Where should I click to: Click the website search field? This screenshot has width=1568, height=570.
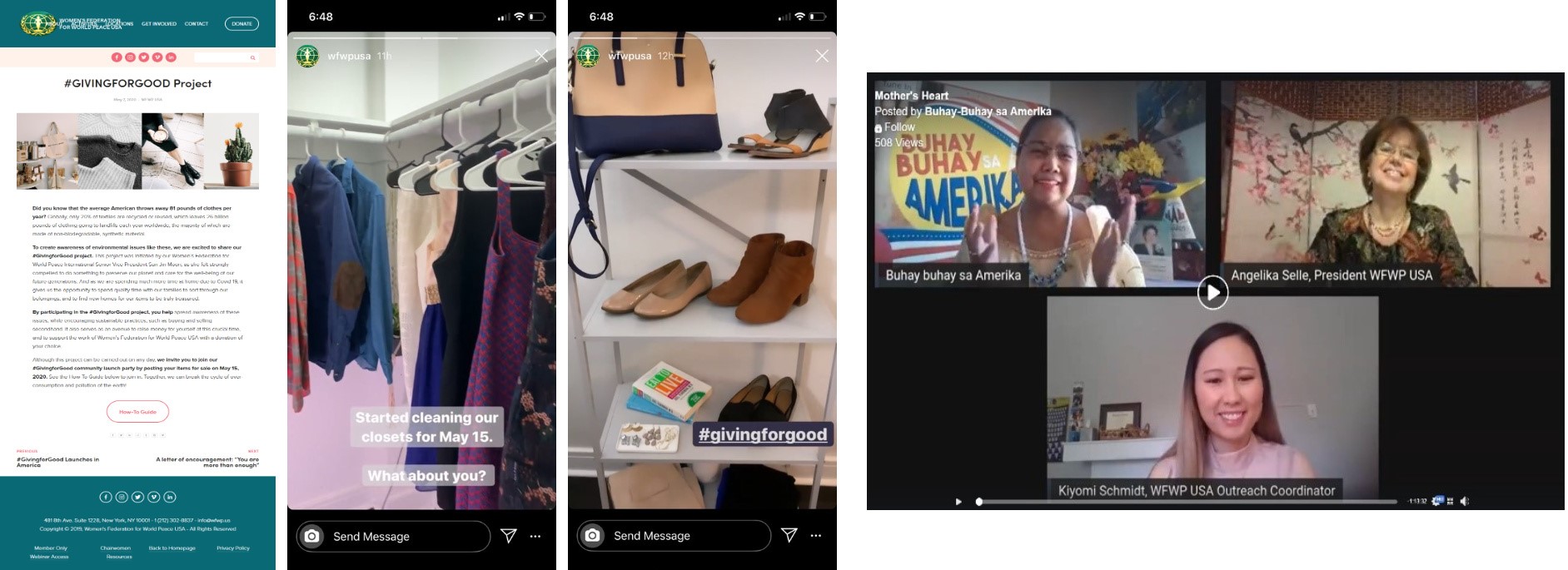click(223, 57)
